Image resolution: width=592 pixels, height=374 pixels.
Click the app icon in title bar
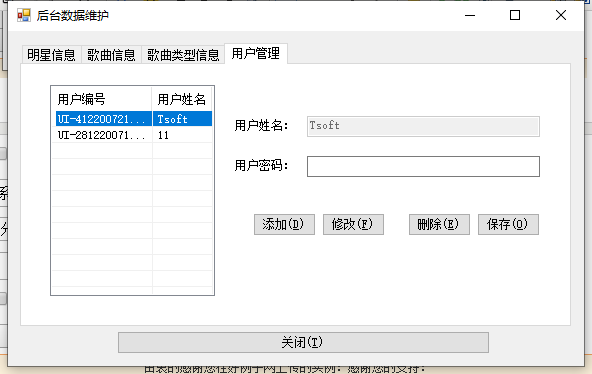coord(24,15)
